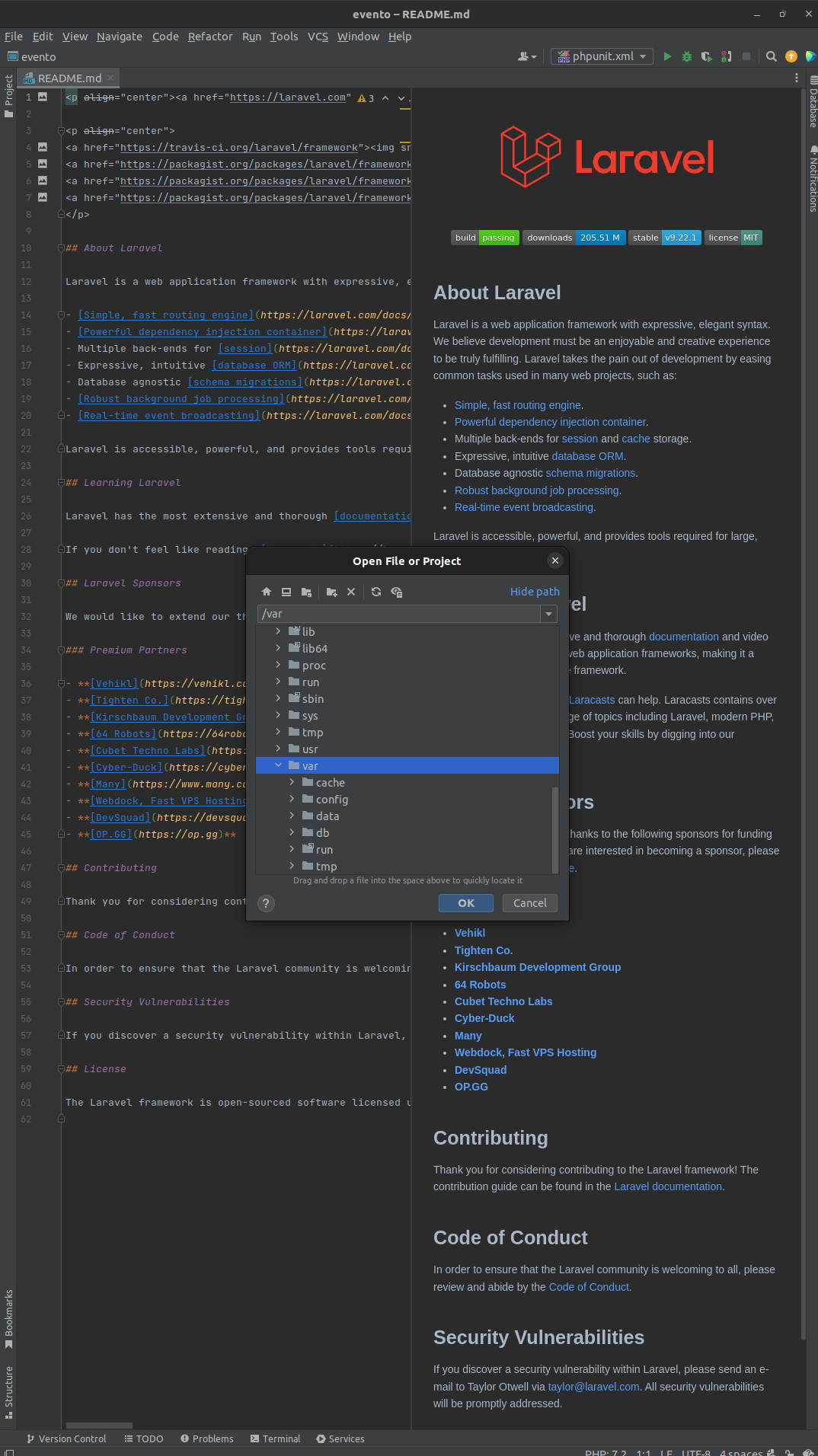818x1456 pixels.
Task: Toggle the TODO tool window
Action: [x=144, y=1438]
